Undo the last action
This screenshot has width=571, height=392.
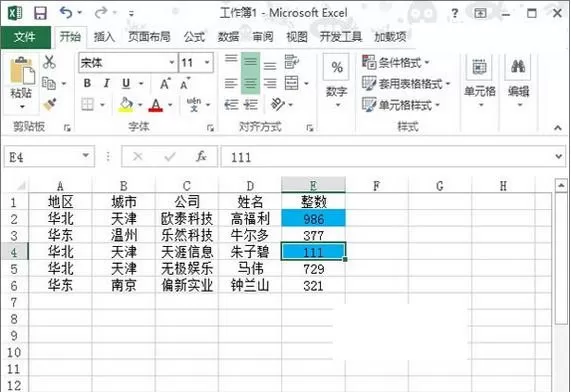(x=66, y=13)
